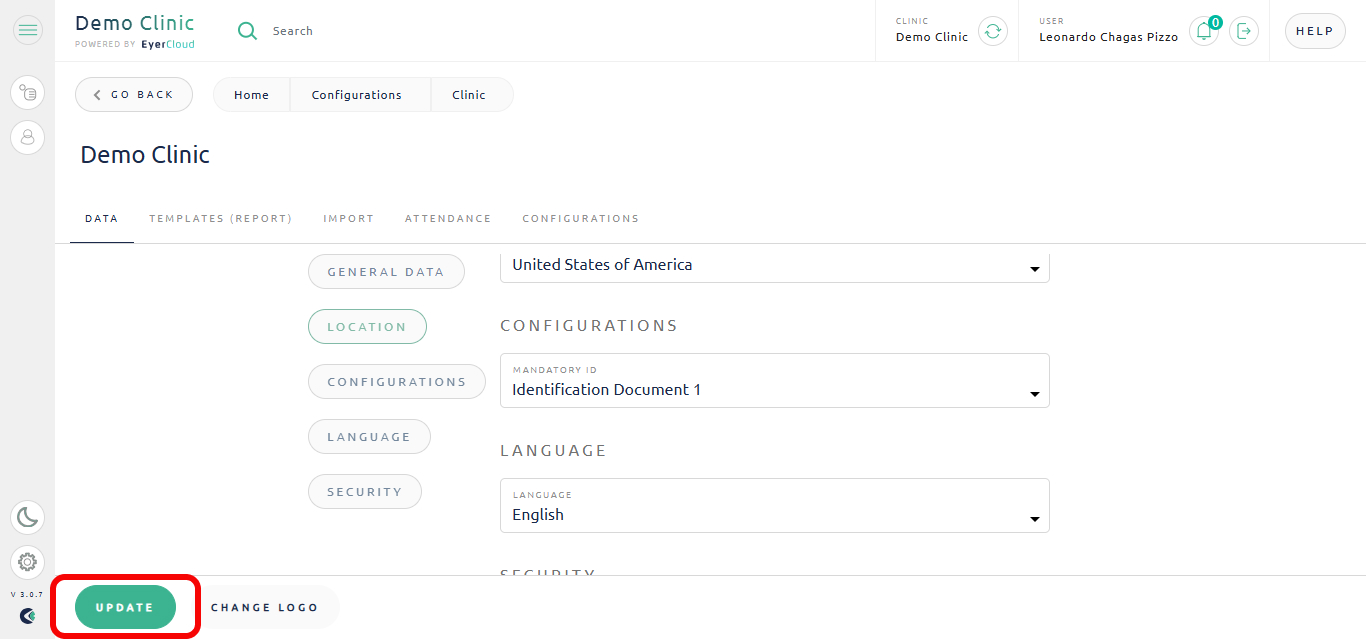Open the patients sidebar icon
The width and height of the screenshot is (1366, 639).
[x=28, y=137]
